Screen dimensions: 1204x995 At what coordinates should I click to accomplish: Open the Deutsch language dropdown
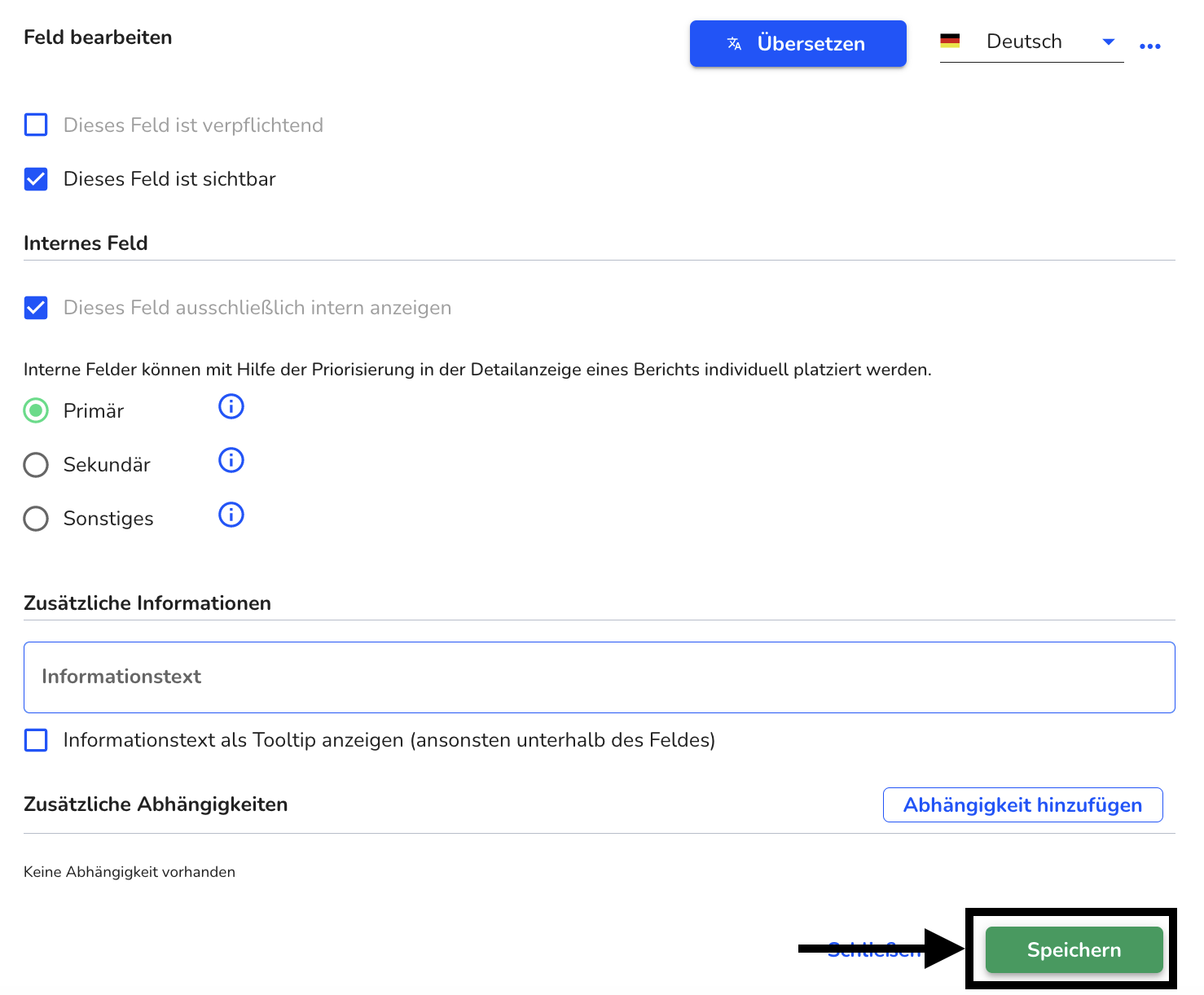[1031, 42]
